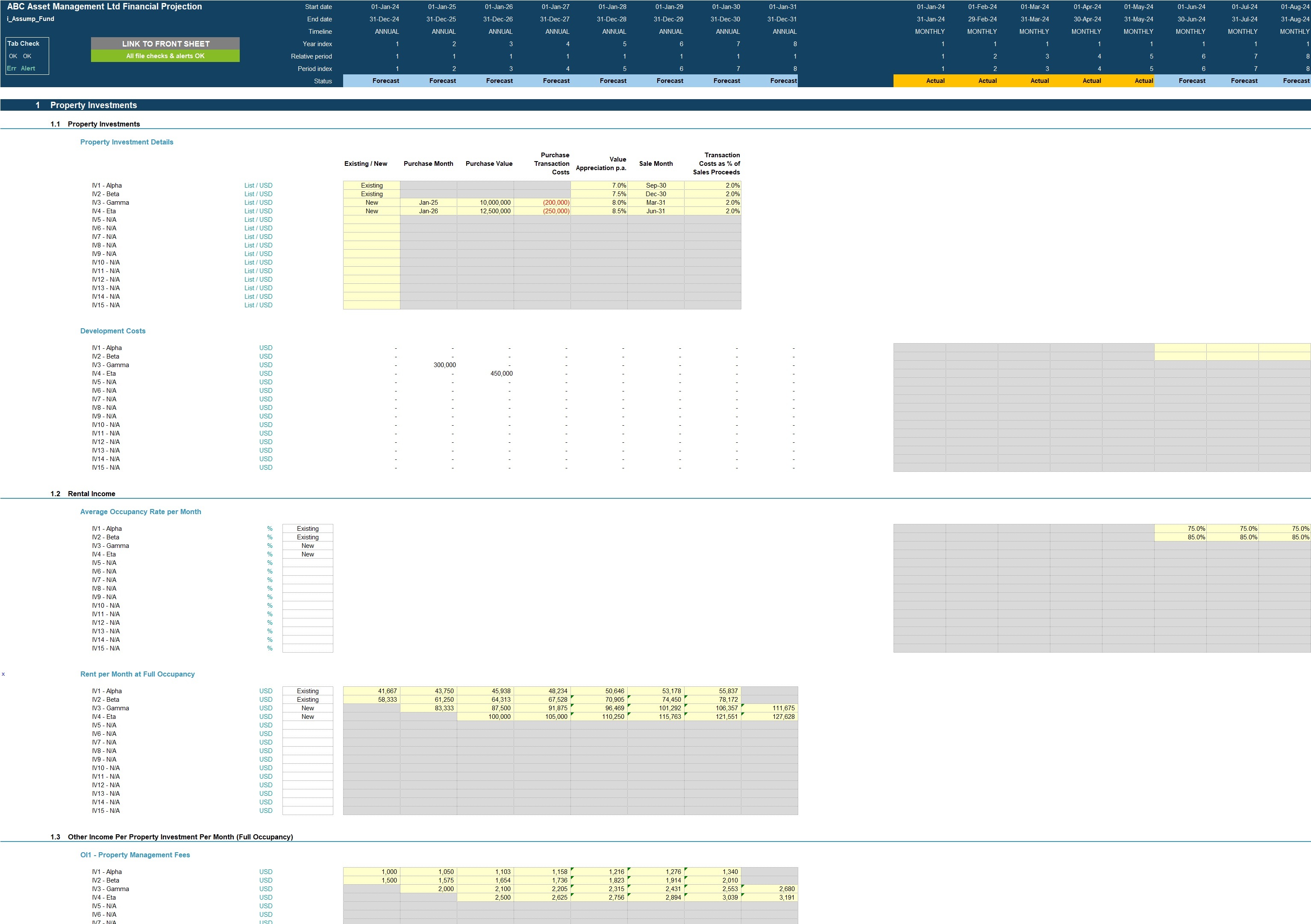Click Sale Month Dec-30 cell
1311x924 pixels.
click(655, 194)
